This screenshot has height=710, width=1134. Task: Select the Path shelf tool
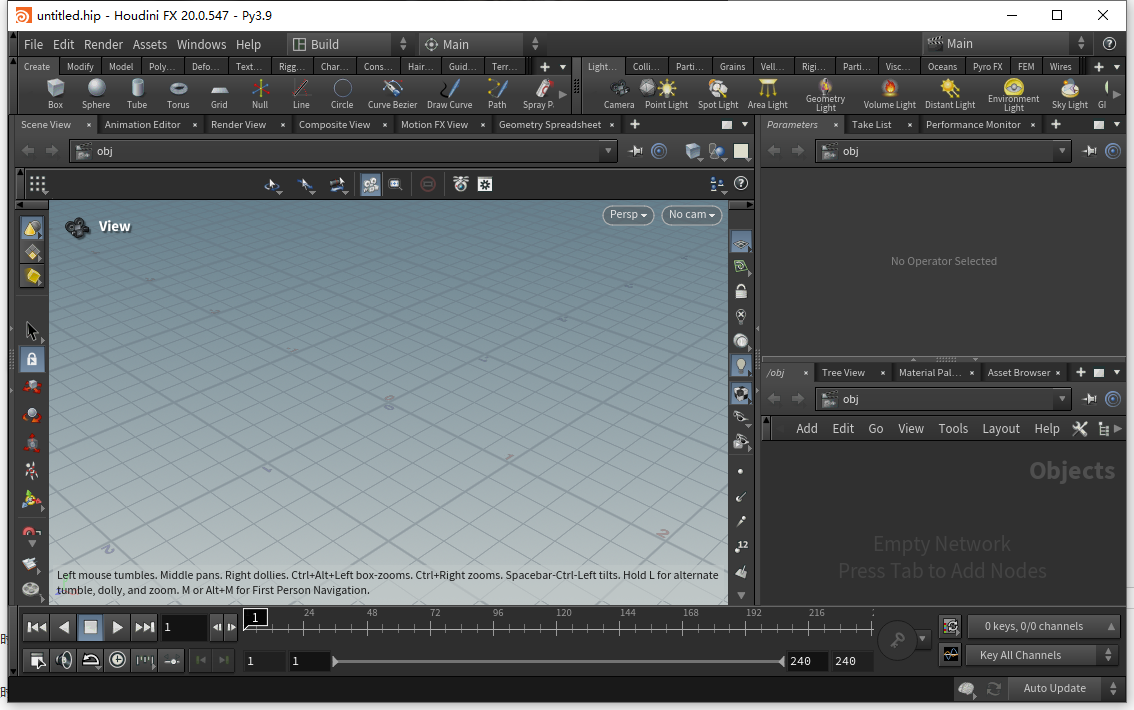coord(497,94)
